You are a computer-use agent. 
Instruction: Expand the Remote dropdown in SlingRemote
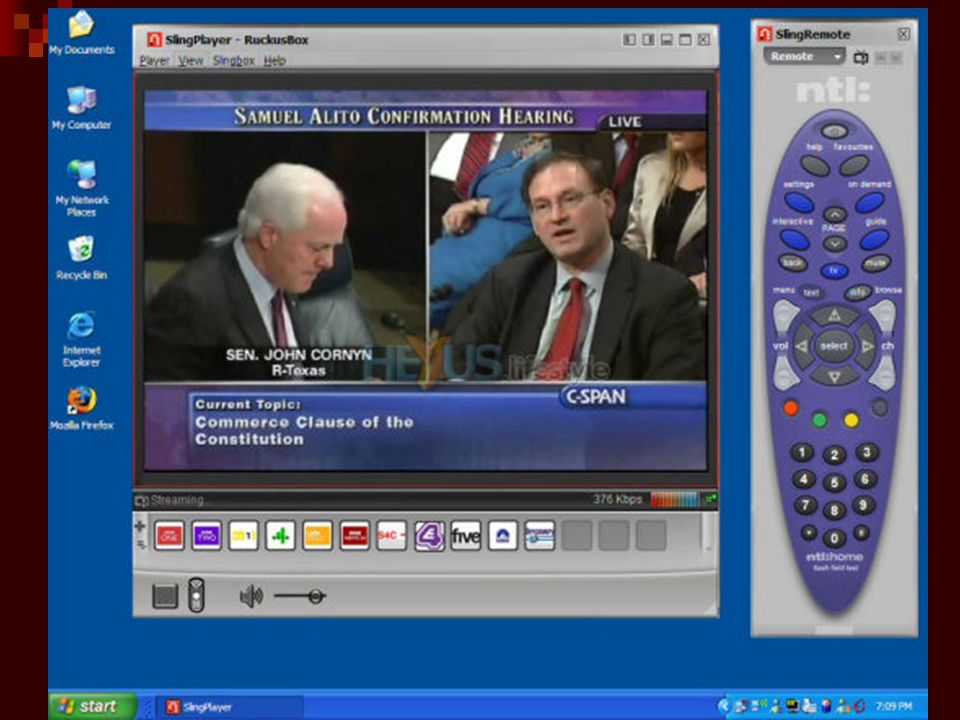coord(804,56)
